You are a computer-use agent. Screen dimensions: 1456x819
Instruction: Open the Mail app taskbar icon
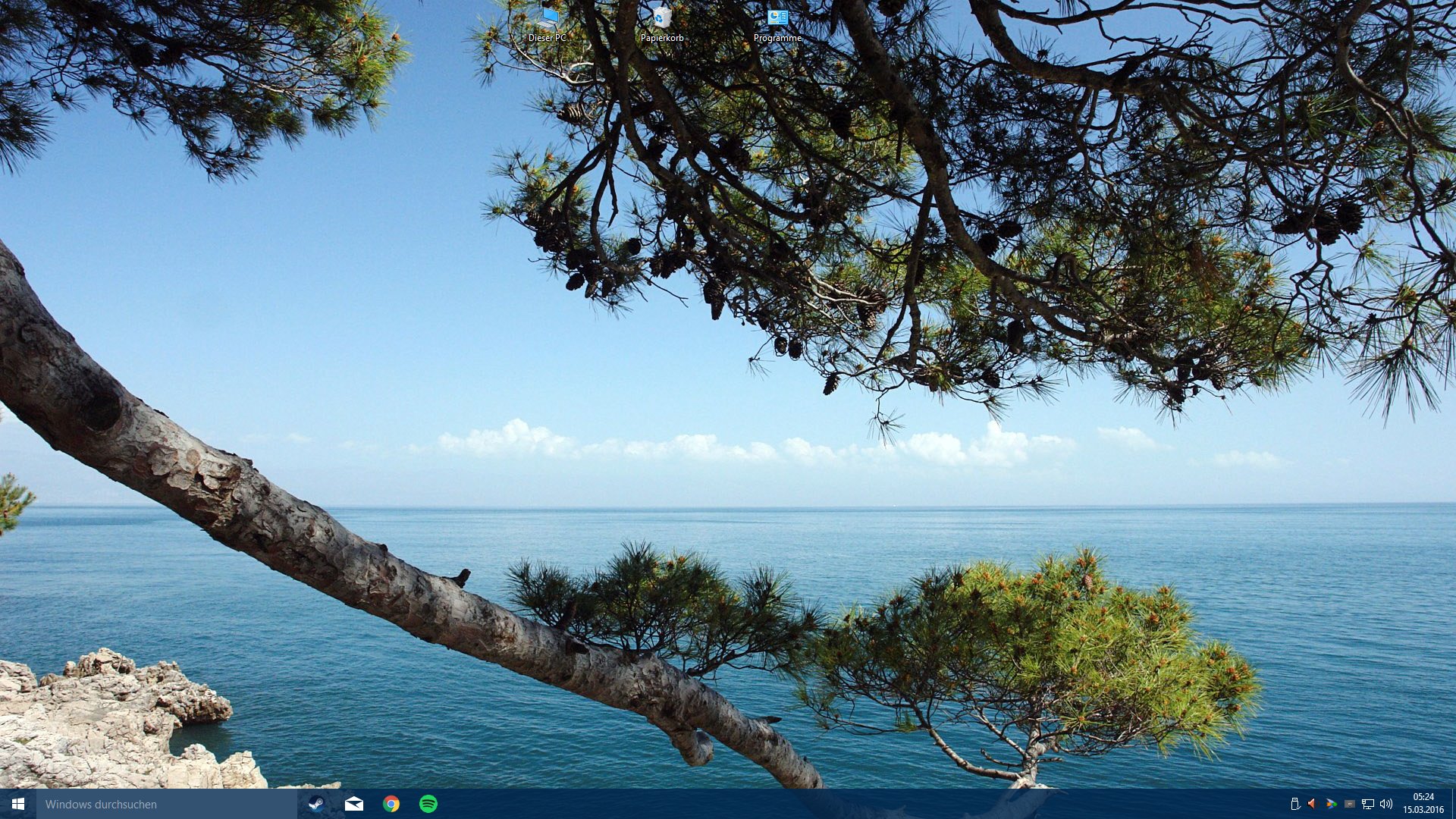(x=353, y=804)
